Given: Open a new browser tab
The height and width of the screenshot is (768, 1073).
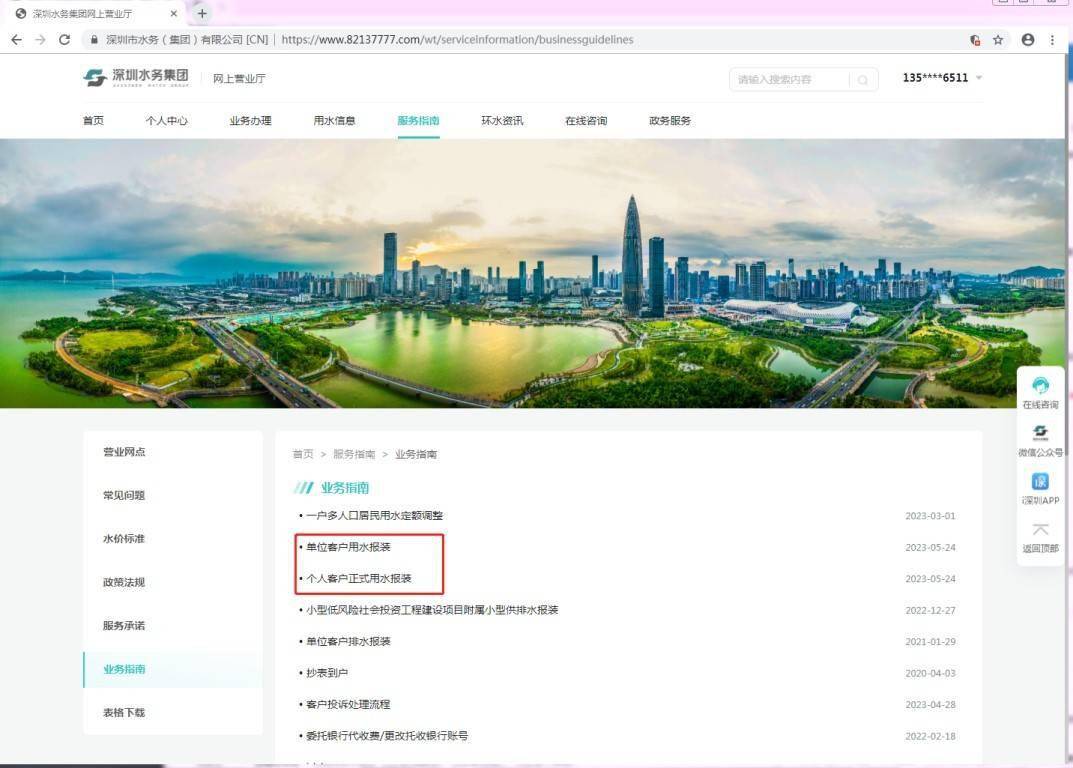Looking at the screenshot, I should 202,13.
